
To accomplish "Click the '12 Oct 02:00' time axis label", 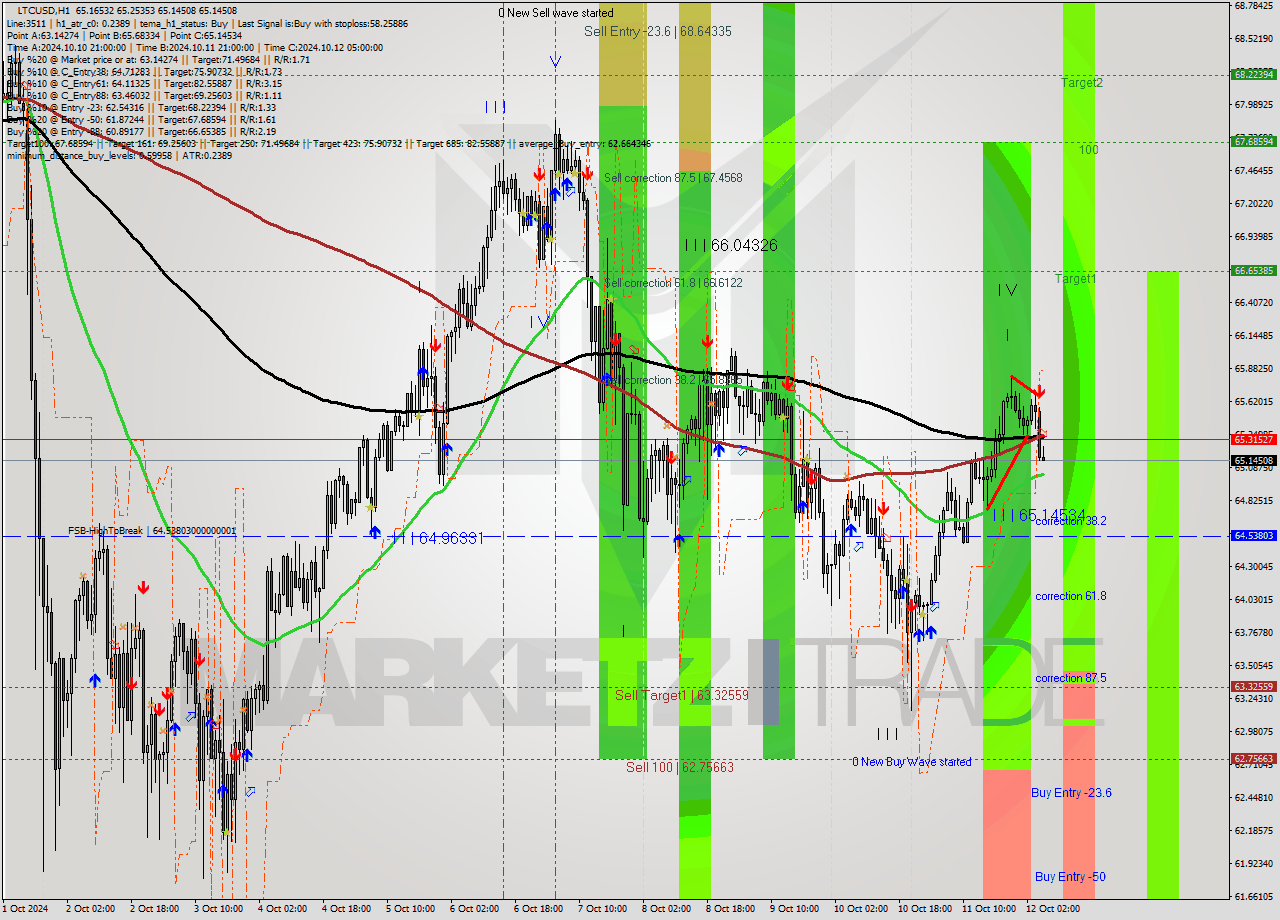I will [x=1051, y=909].
